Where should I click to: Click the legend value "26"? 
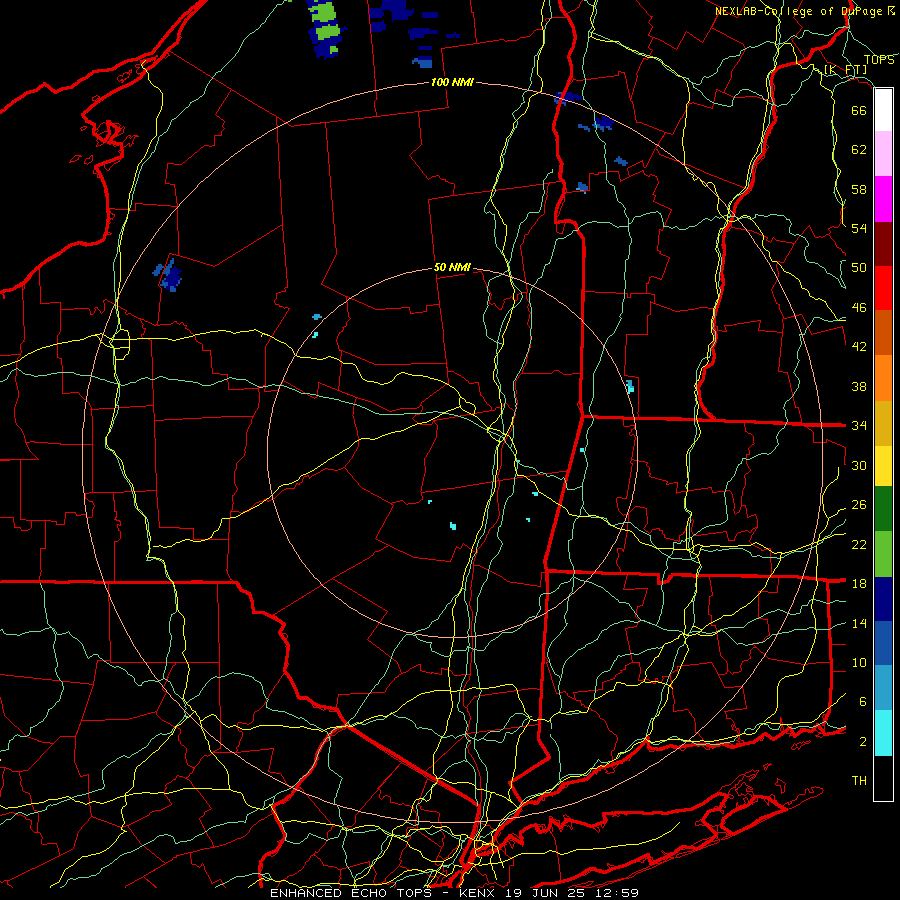pos(859,505)
